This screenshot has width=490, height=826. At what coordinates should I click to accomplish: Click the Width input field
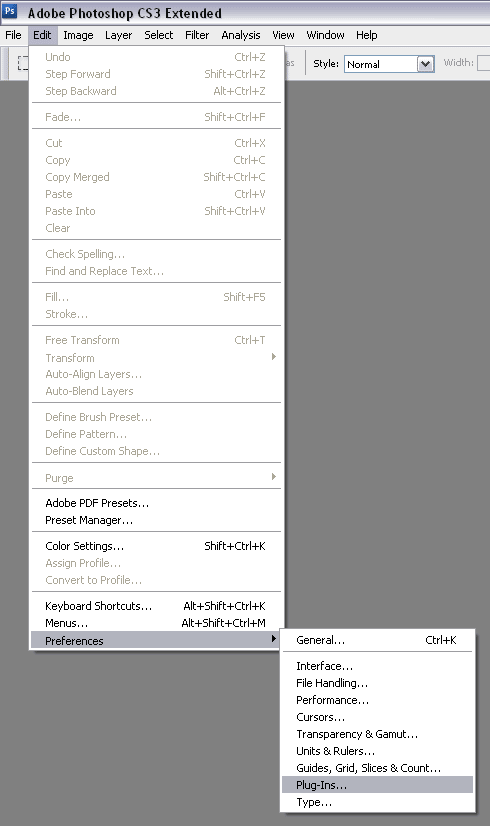[483, 63]
